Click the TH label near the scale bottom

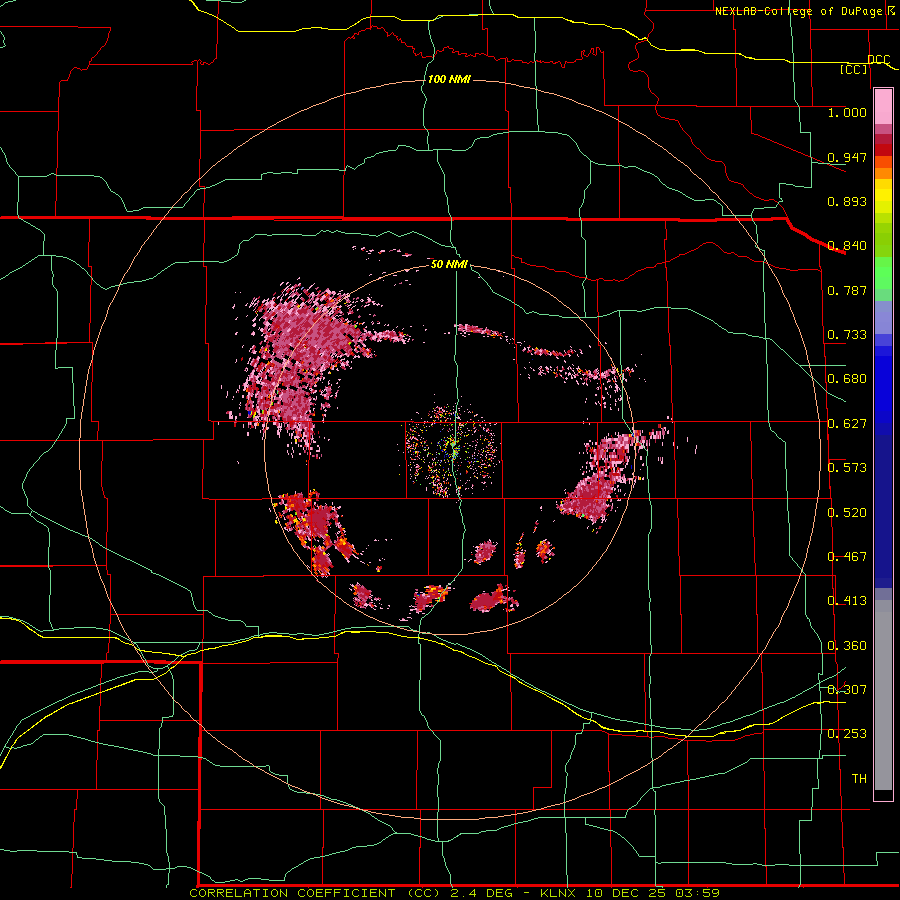coord(859,779)
